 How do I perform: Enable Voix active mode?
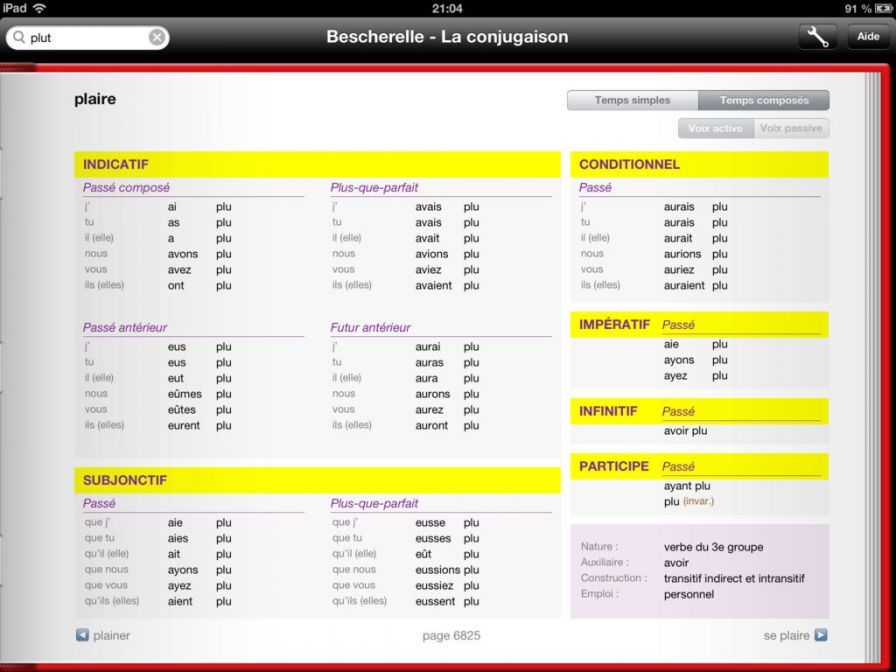click(715, 128)
